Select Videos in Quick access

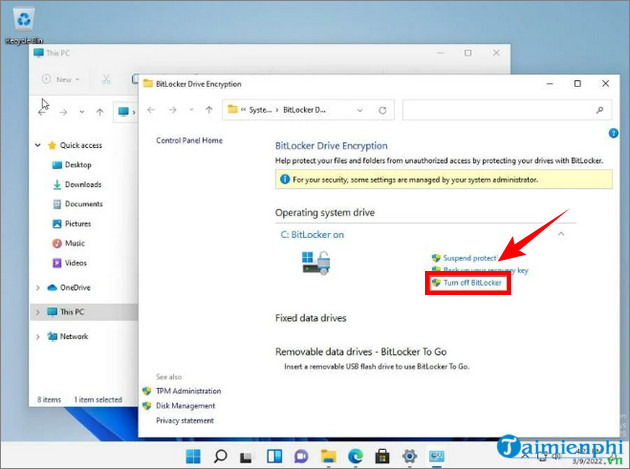[76, 263]
